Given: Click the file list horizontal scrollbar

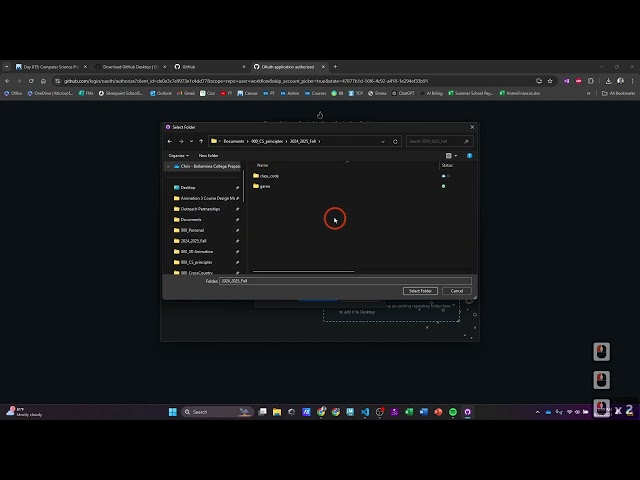Looking at the screenshot, I should tap(303, 271).
